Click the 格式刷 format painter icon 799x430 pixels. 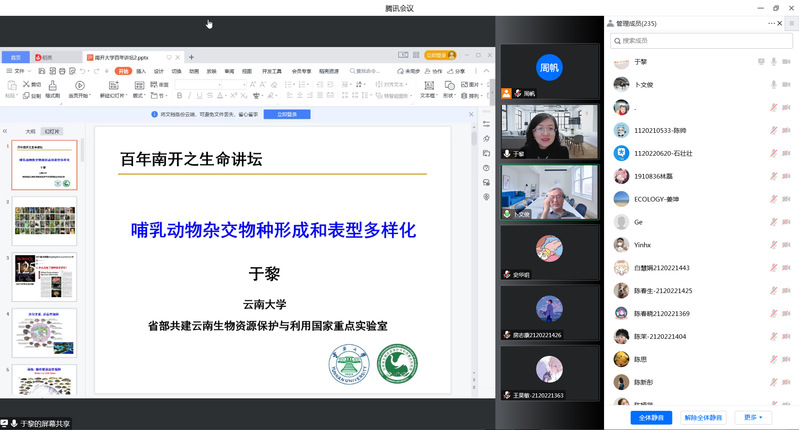click(x=50, y=87)
